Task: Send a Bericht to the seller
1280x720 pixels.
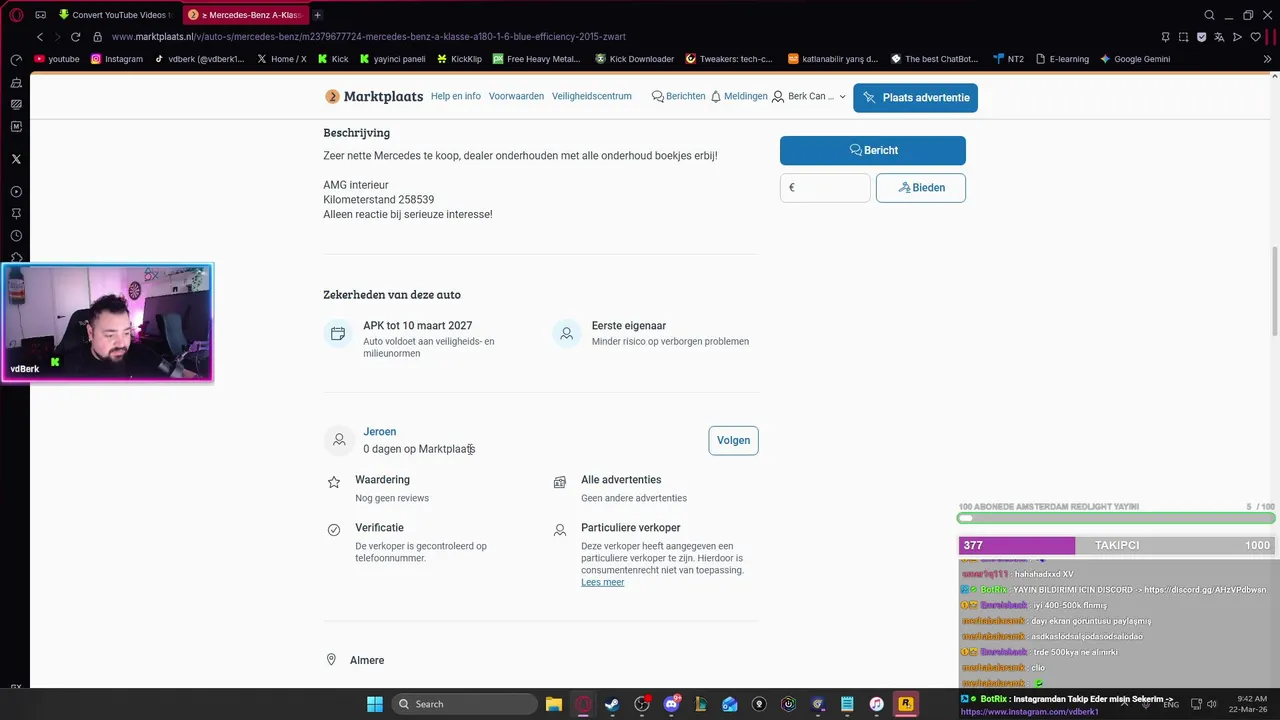Action: tap(873, 150)
